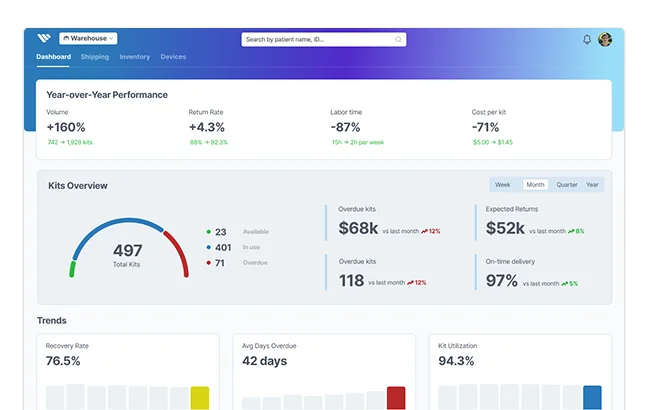Click the Dashboard tab
This screenshot has height=410, width=648.
tap(53, 57)
